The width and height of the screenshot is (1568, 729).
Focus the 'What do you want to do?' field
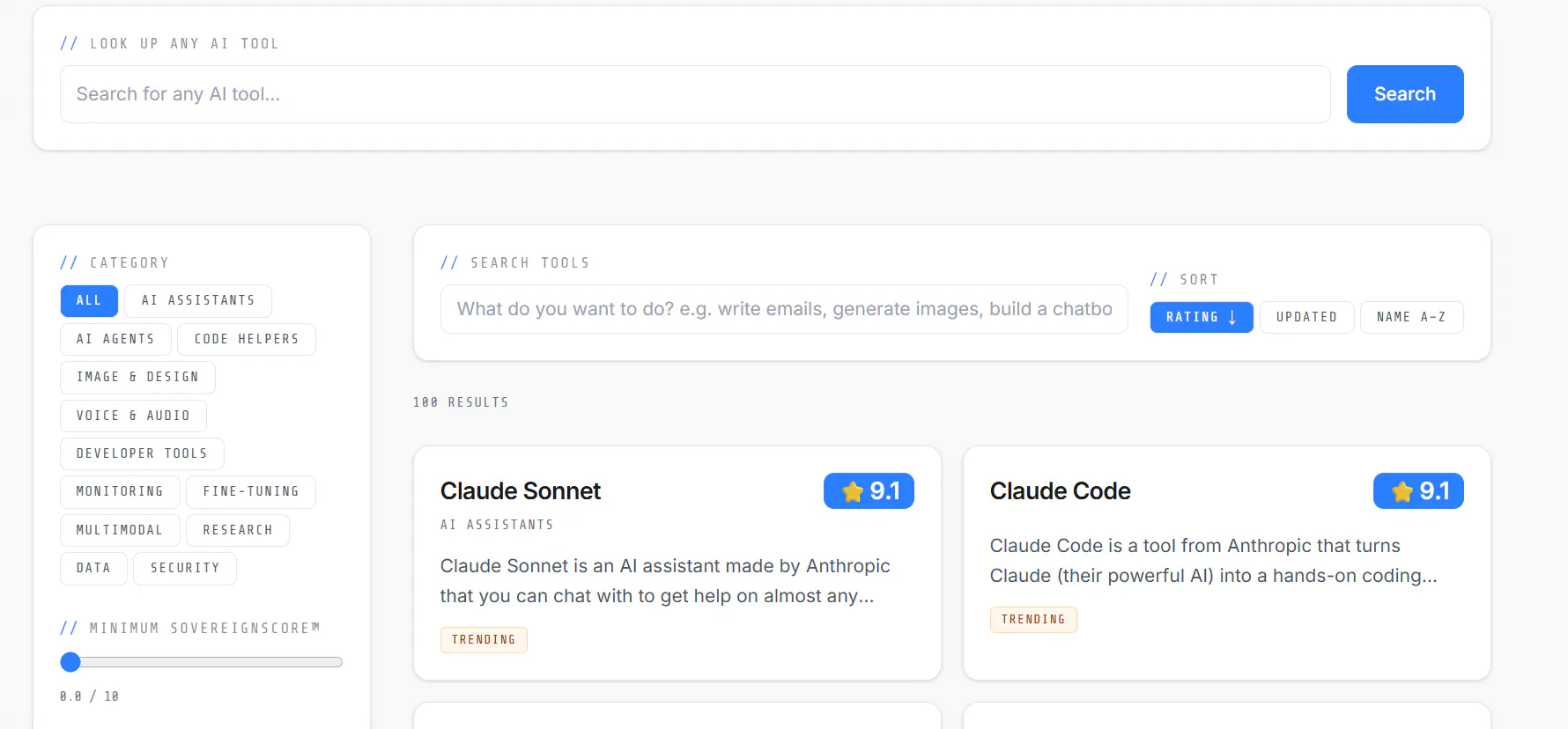click(784, 309)
